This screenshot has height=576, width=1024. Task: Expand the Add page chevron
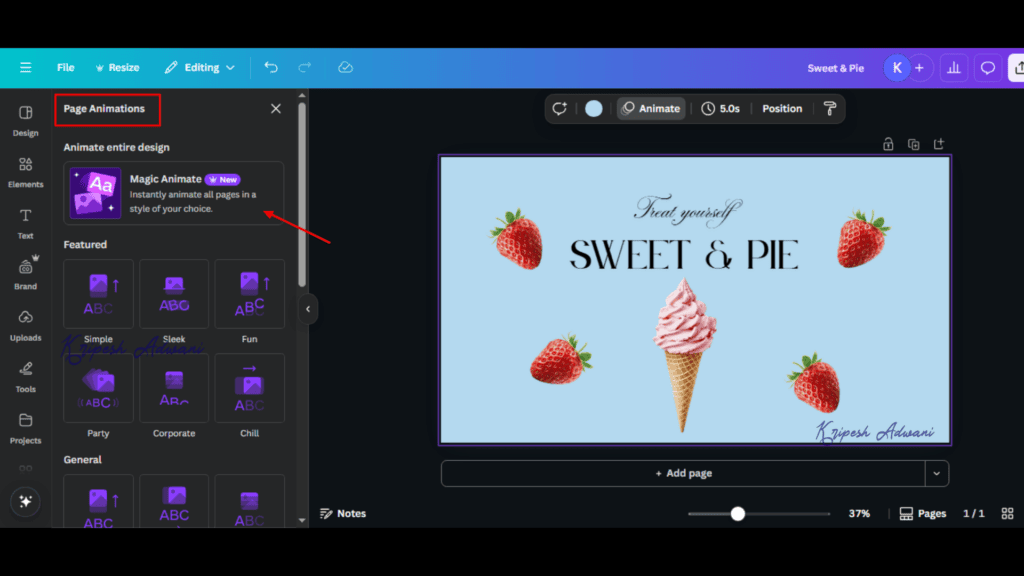coord(936,473)
